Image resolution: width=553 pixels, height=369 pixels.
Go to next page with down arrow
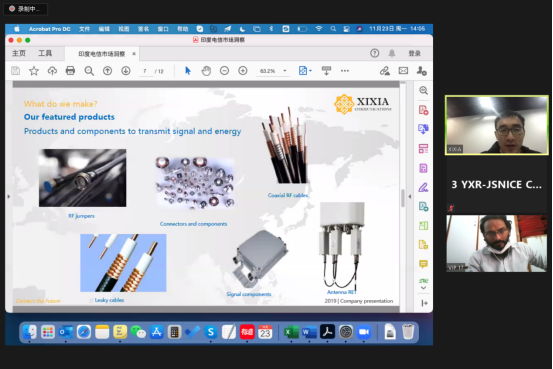click(126, 71)
